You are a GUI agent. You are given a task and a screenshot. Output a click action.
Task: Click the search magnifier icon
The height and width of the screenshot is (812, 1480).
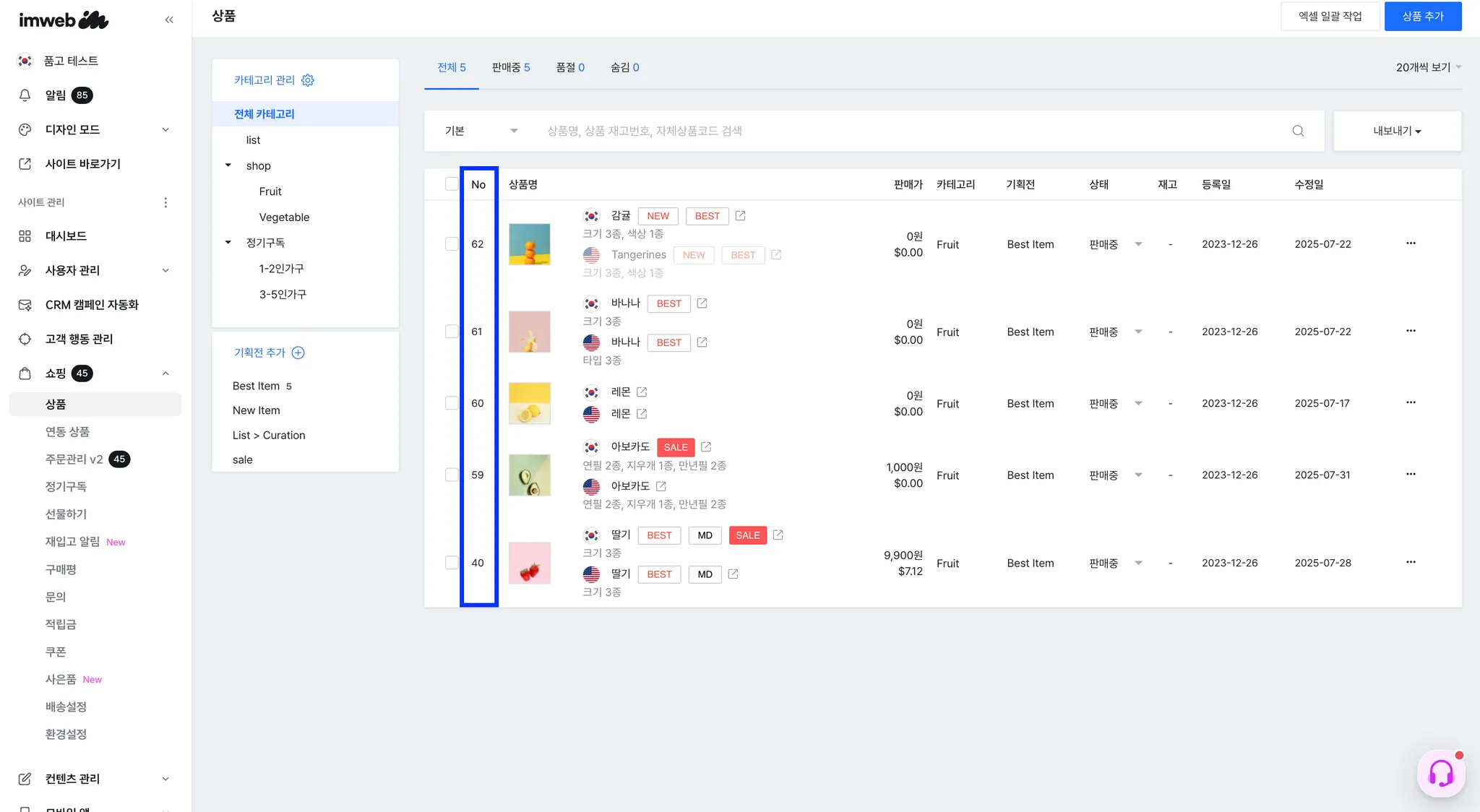1298,131
